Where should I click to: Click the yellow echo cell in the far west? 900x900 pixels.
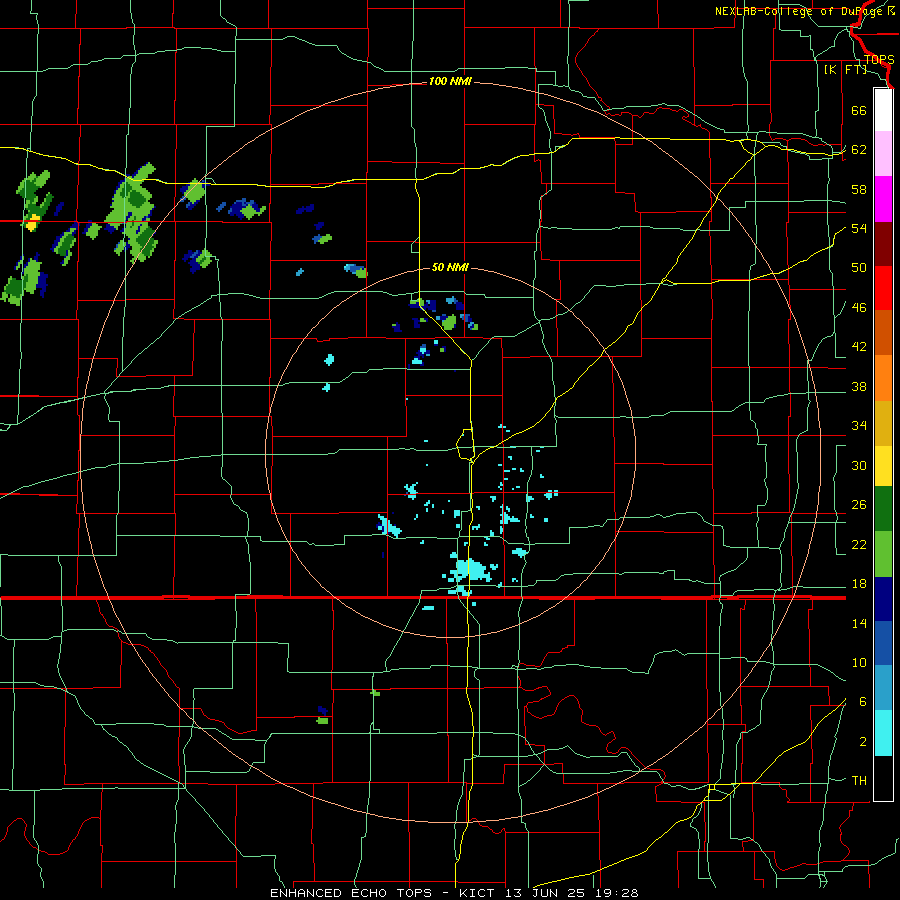pos(32,222)
